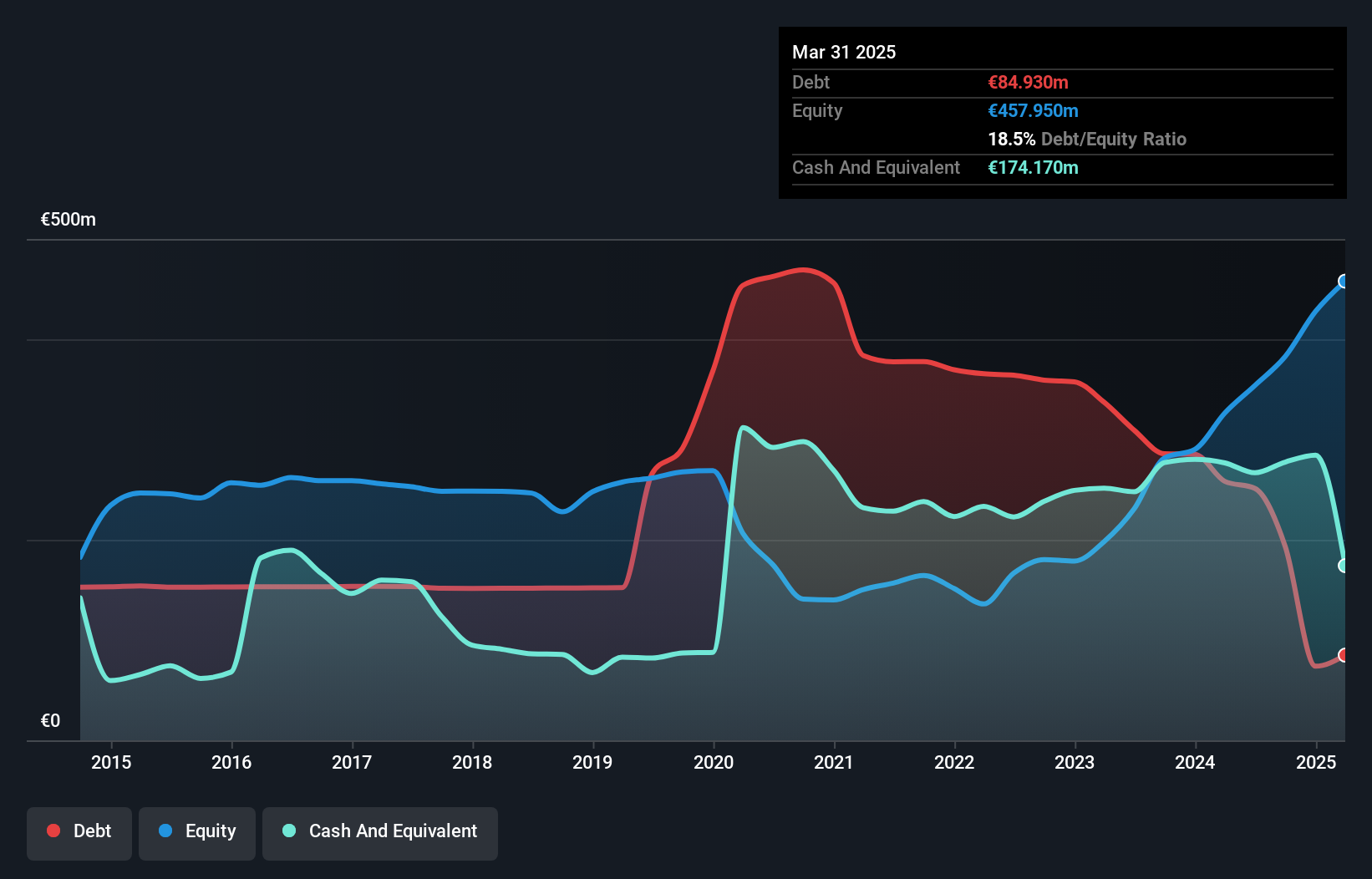Click the 18.5% Debt/Equity Ratio text
This screenshot has height=879, width=1372.
[1087, 139]
